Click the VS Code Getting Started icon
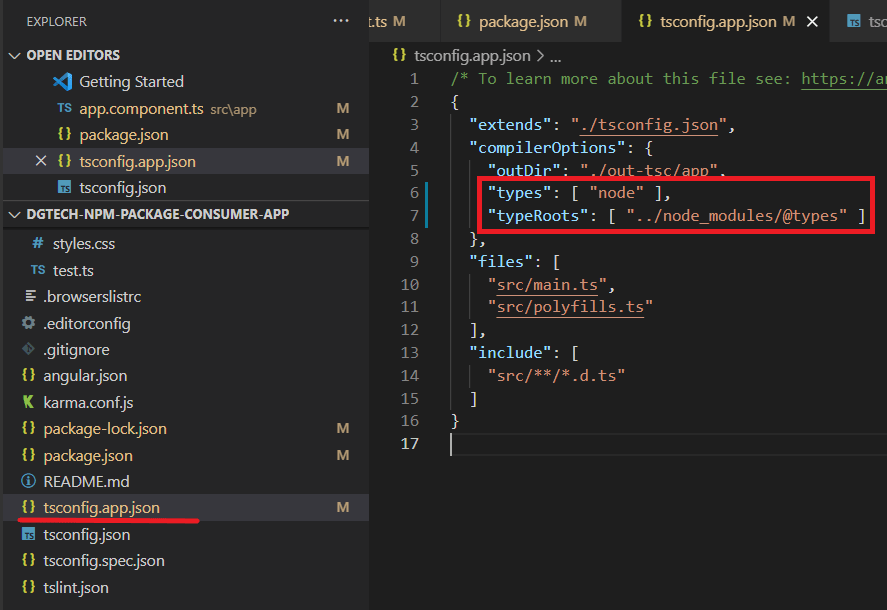The width and height of the screenshot is (887, 610). [x=63, y=82]
